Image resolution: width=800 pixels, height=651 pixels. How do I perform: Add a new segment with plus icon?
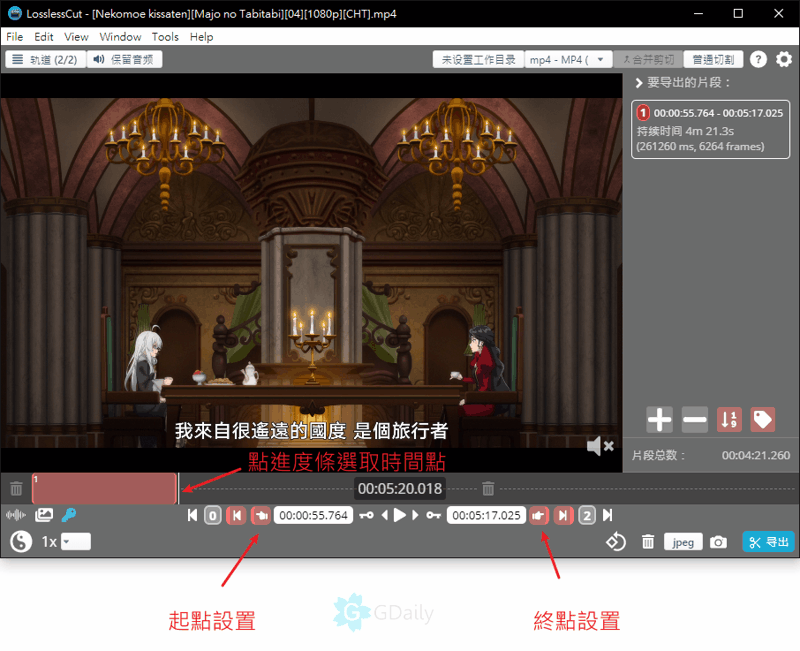[659, 419]
